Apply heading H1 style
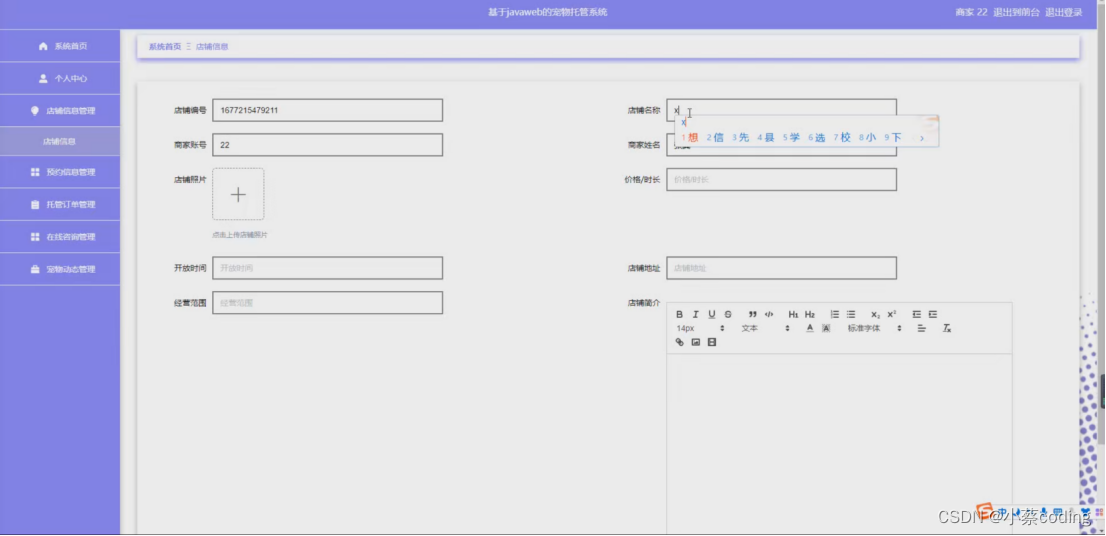This screenshot has height=536, width=1106. (x=794, y=315)
